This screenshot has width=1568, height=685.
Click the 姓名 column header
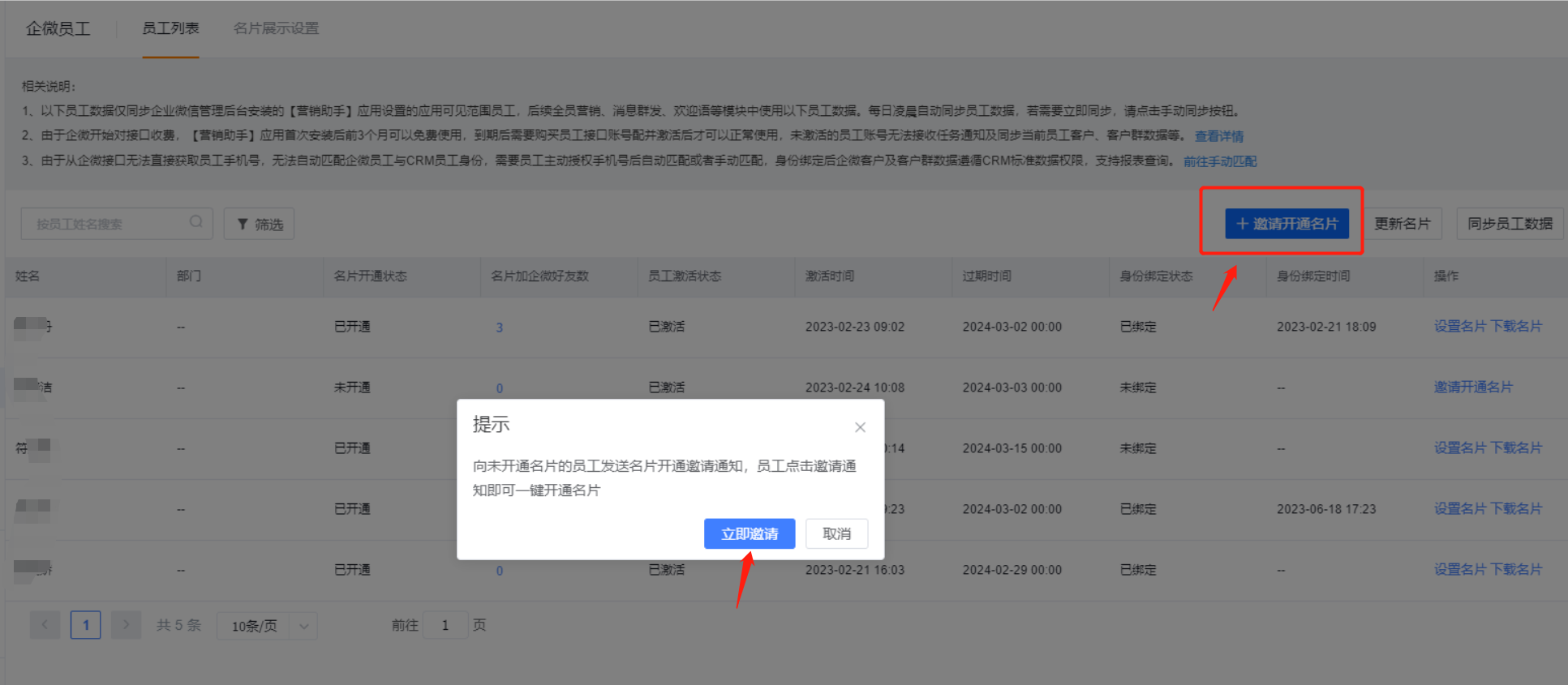click(x=28, y=276)
